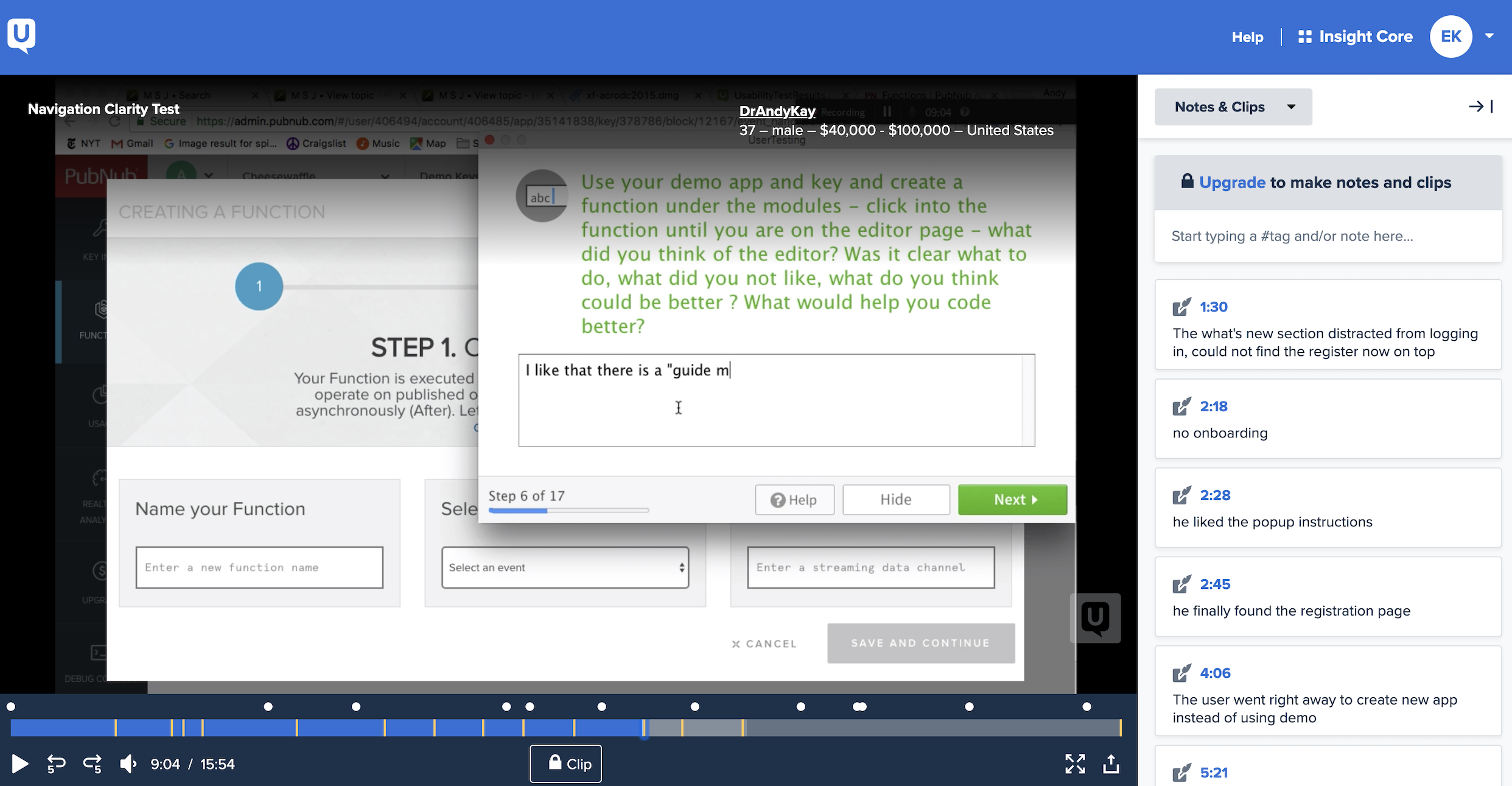Viewport: 1512px width, 786px height.
Task: Rewind the video five seconds
Action: click(x=56, y=764)
